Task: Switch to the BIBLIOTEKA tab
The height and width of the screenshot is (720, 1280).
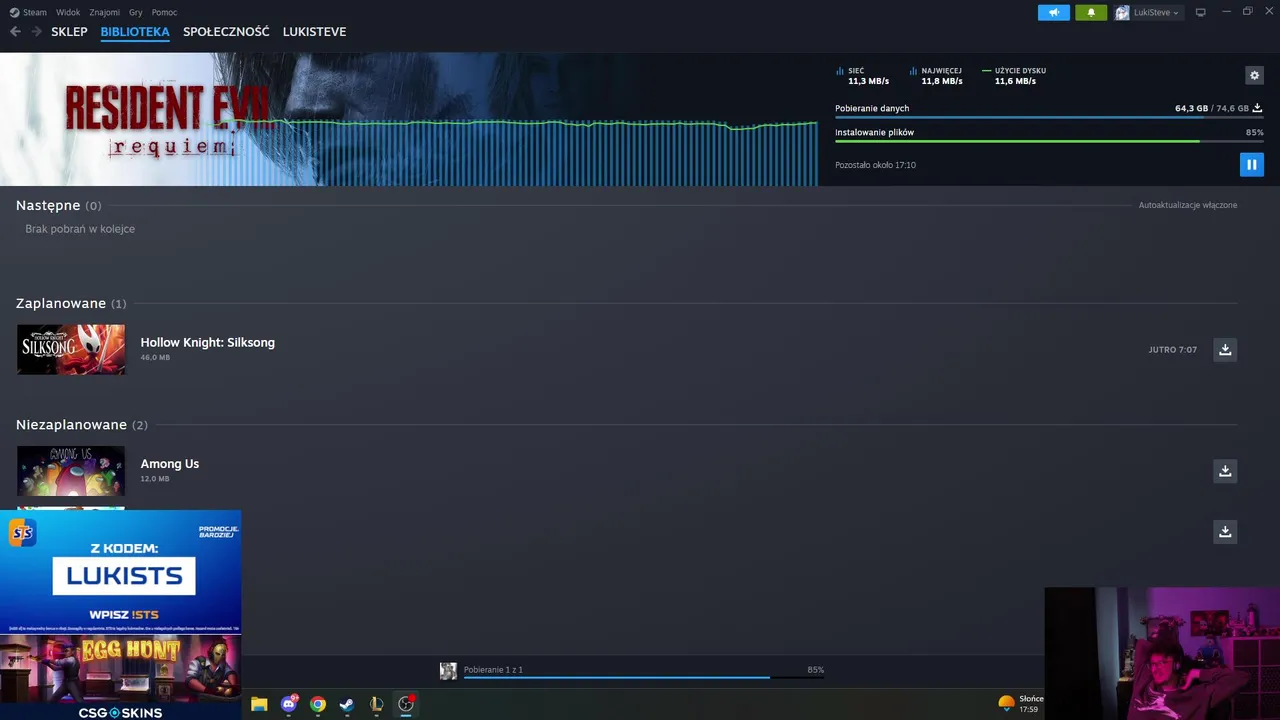Action: (135, 32)
